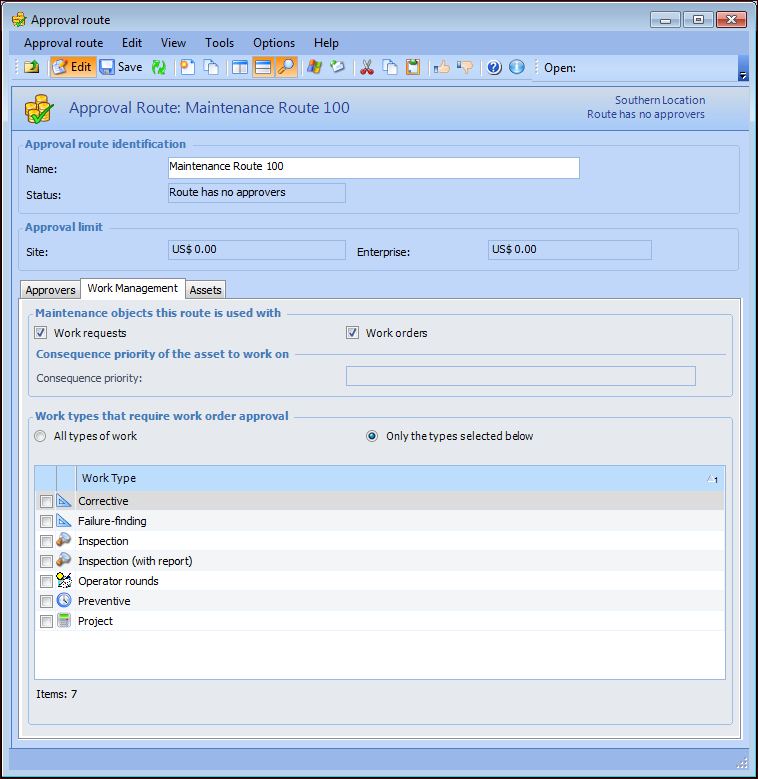
Task: Click the Items: 7 count label
Action: [x=57, y=694]
